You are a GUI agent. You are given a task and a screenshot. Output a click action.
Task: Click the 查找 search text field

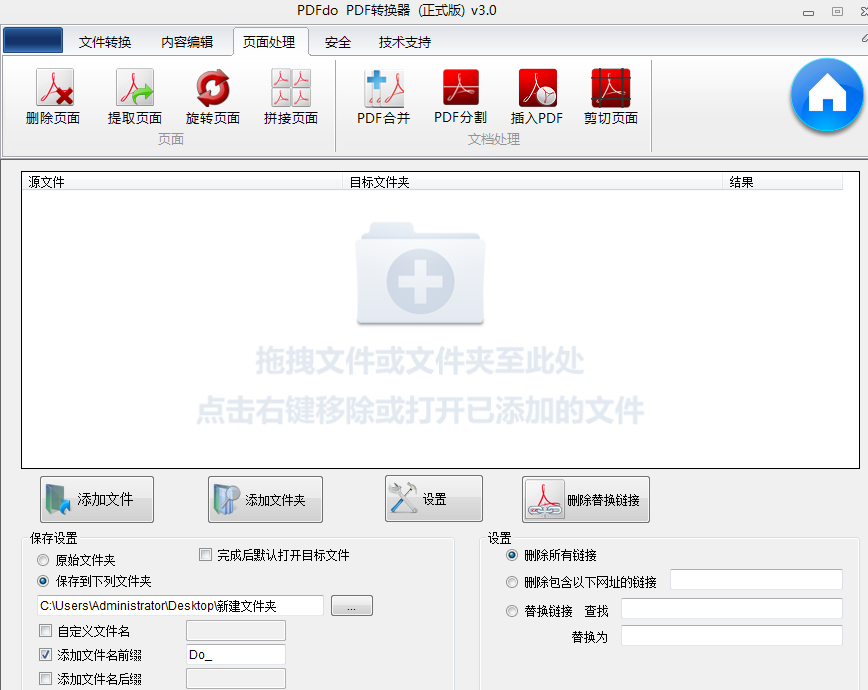coord(732,609)
